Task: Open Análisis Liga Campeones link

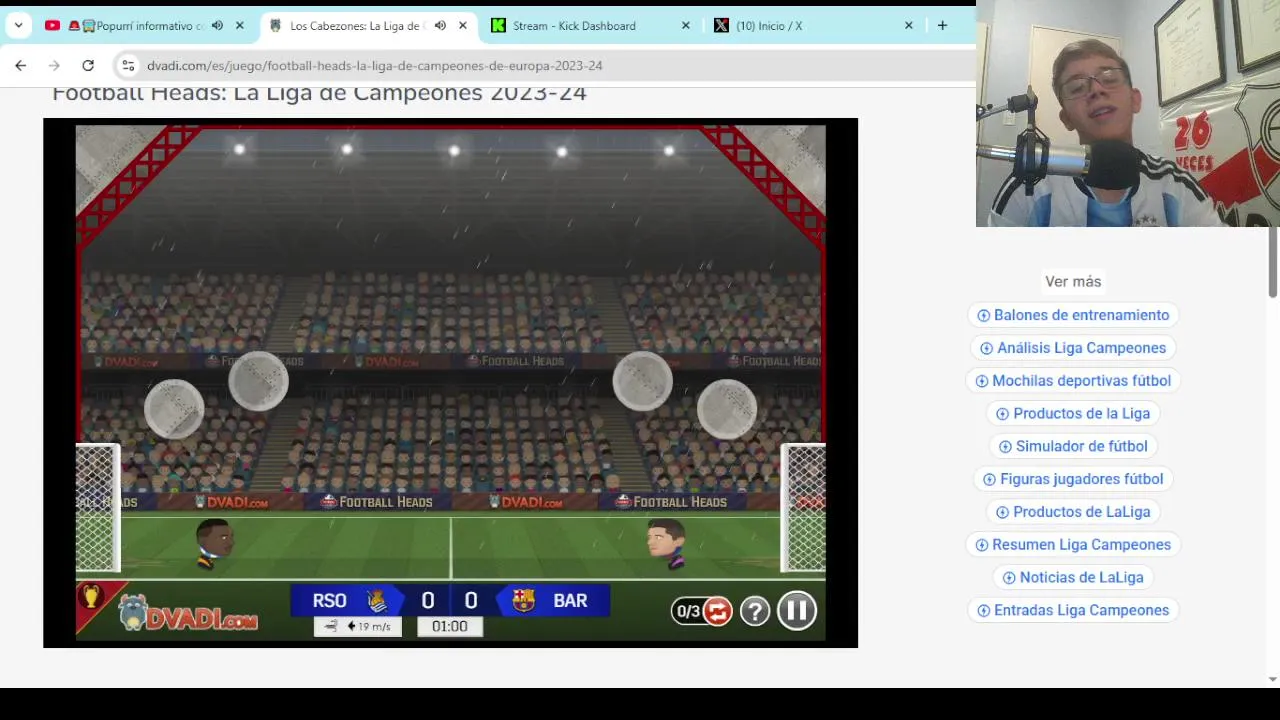Action: point(1073,348)
